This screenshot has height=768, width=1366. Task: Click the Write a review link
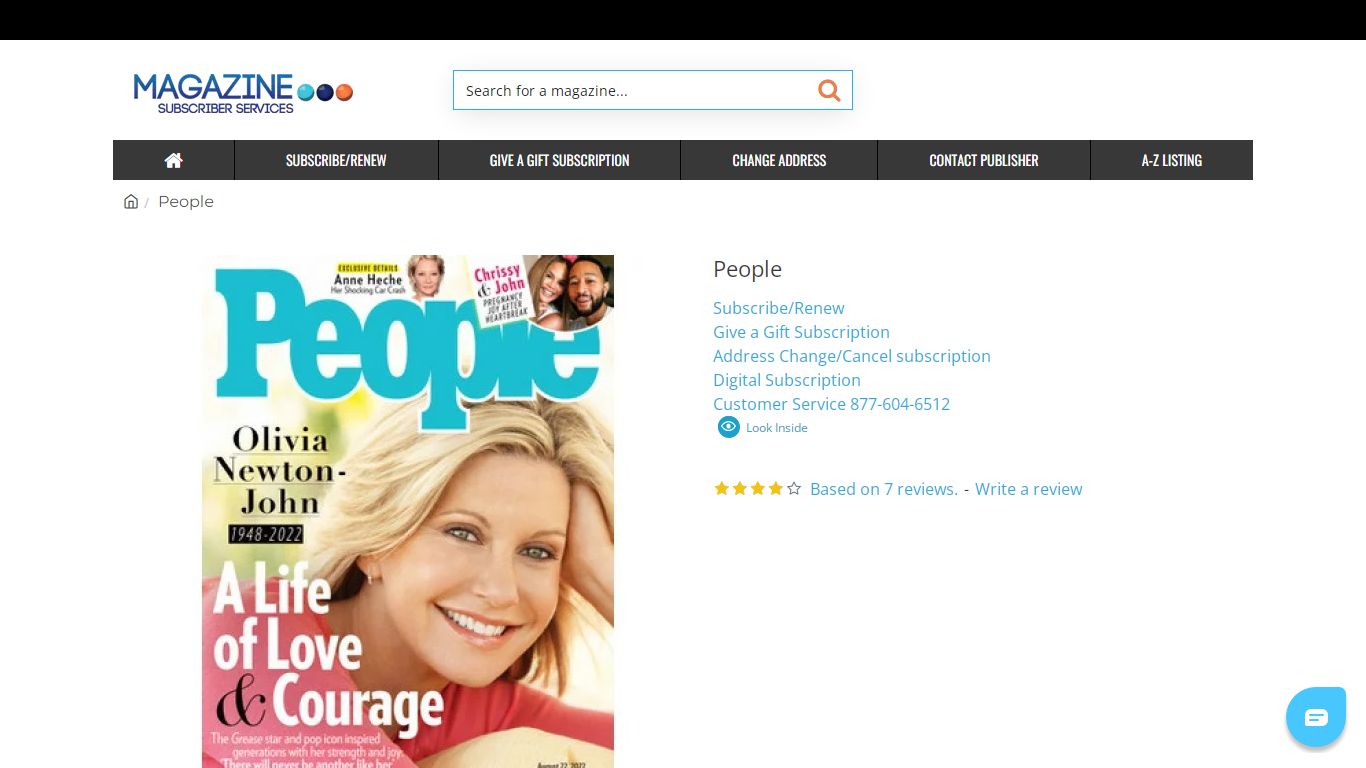[1029, 489]
